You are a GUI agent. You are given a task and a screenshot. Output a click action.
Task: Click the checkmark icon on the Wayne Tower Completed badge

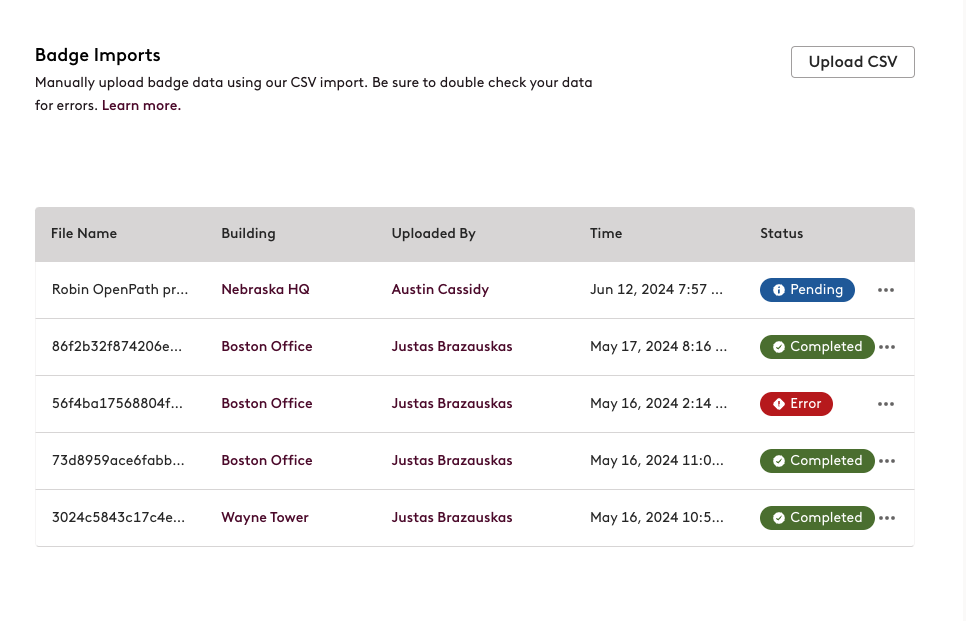(779, 517)
